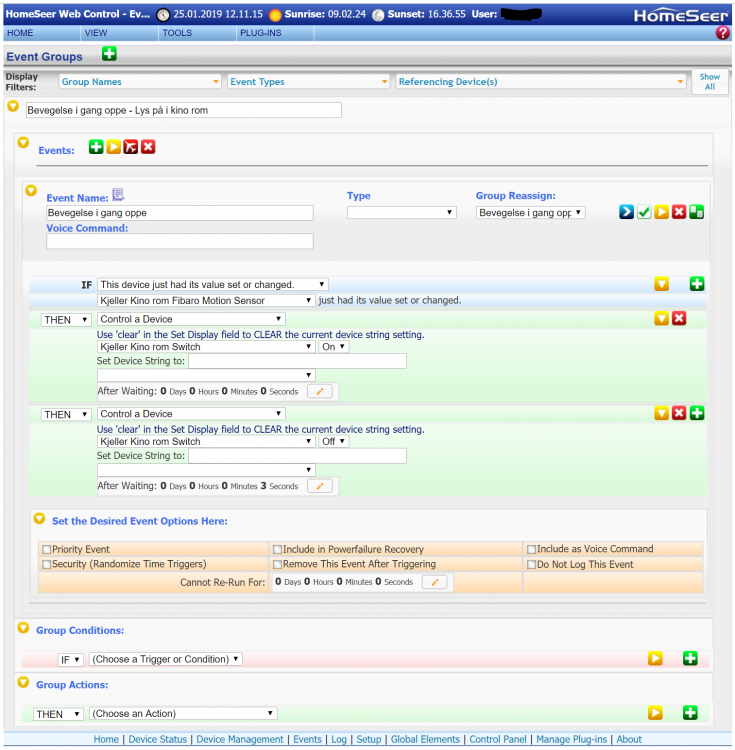Click the Voice Command text field
Viewport: 735px width, 750px height.
[180, 241]
